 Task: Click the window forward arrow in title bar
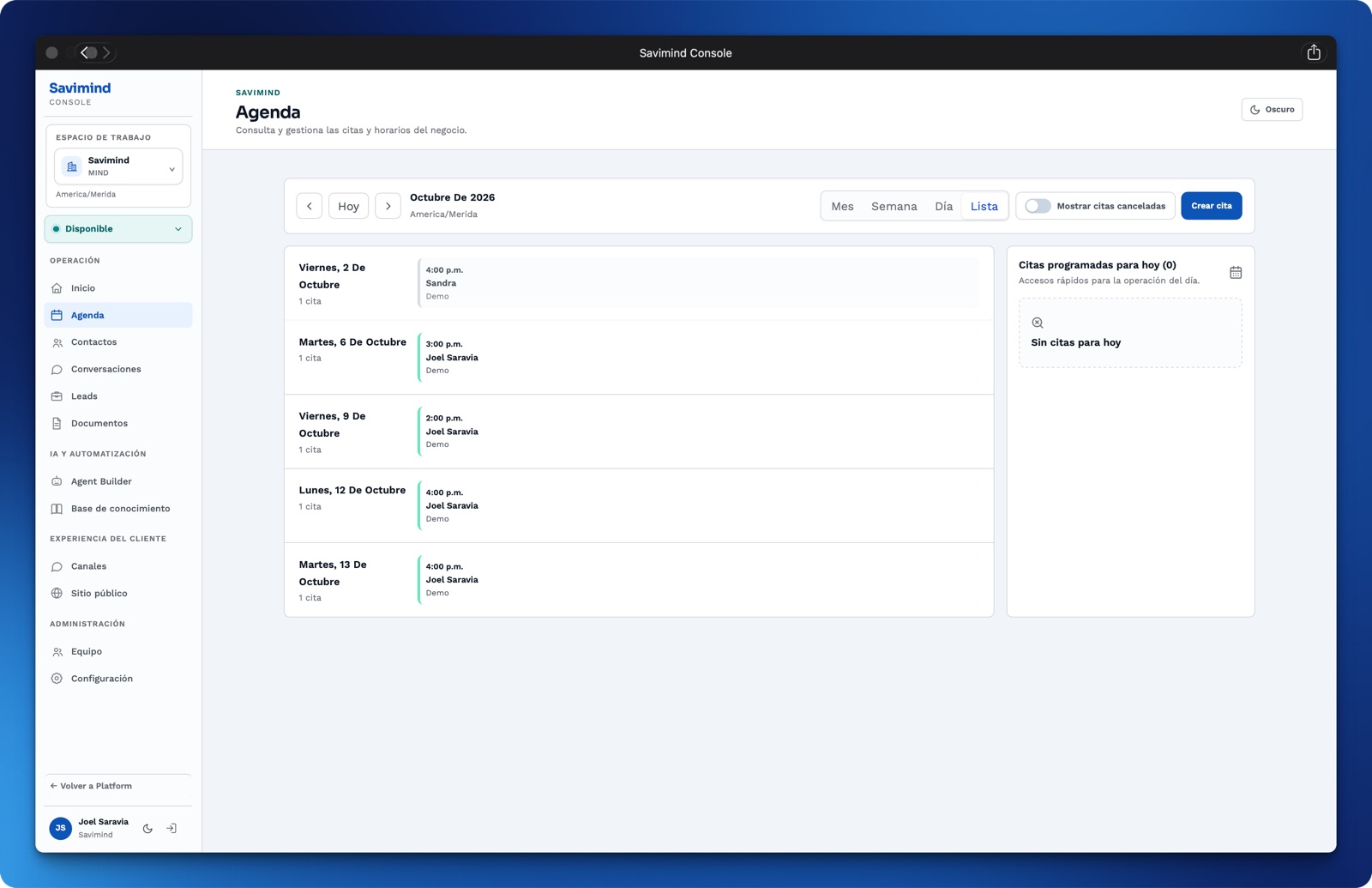coord(106,52)
